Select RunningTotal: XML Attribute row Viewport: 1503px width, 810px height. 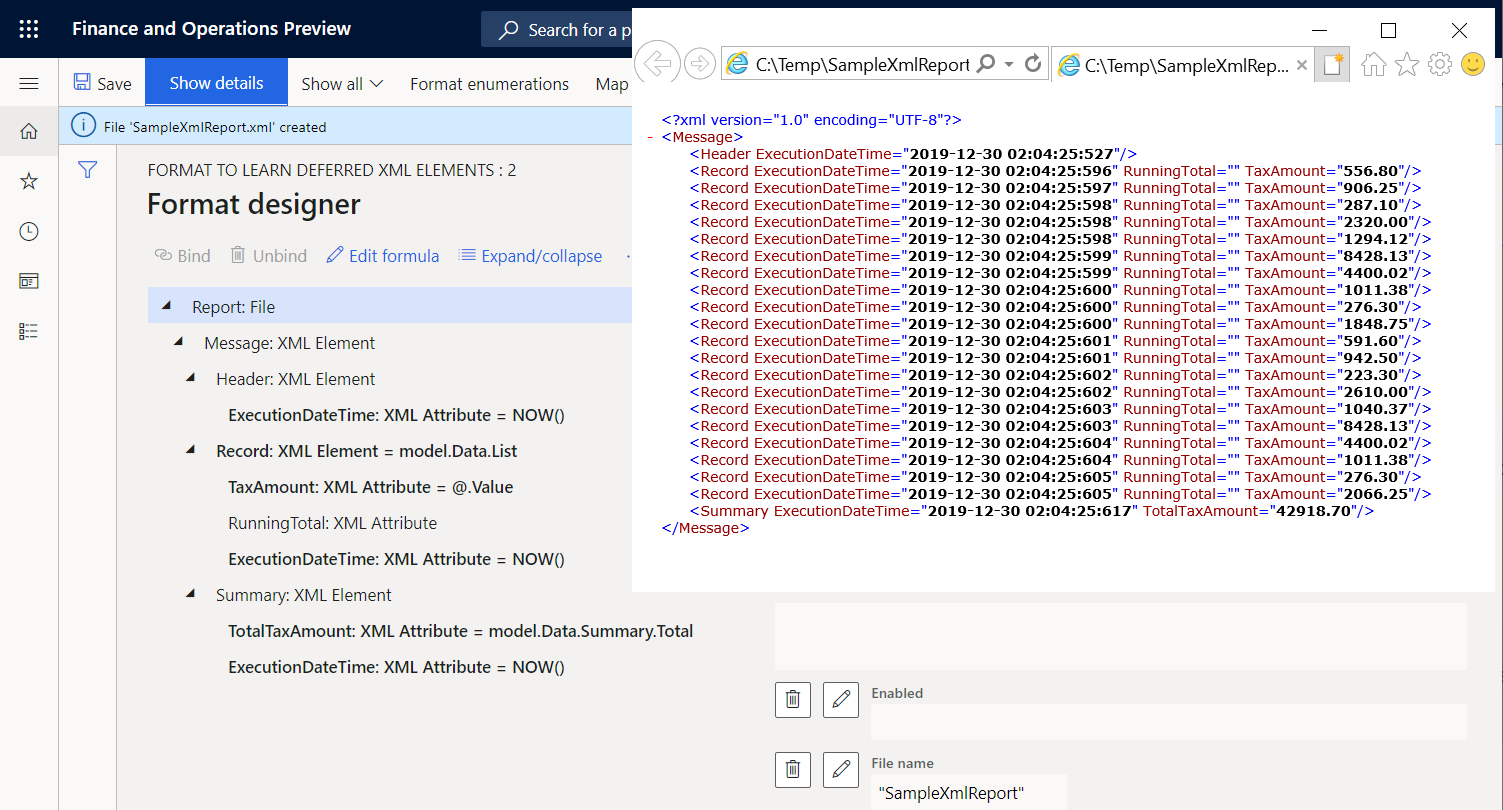coord(332,523)
